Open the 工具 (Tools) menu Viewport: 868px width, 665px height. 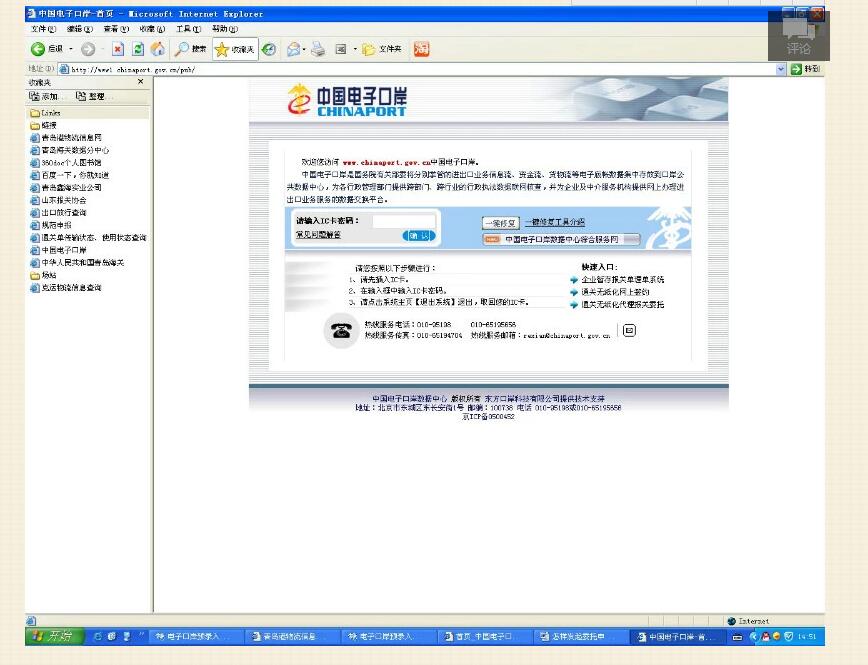pos(188,29)
